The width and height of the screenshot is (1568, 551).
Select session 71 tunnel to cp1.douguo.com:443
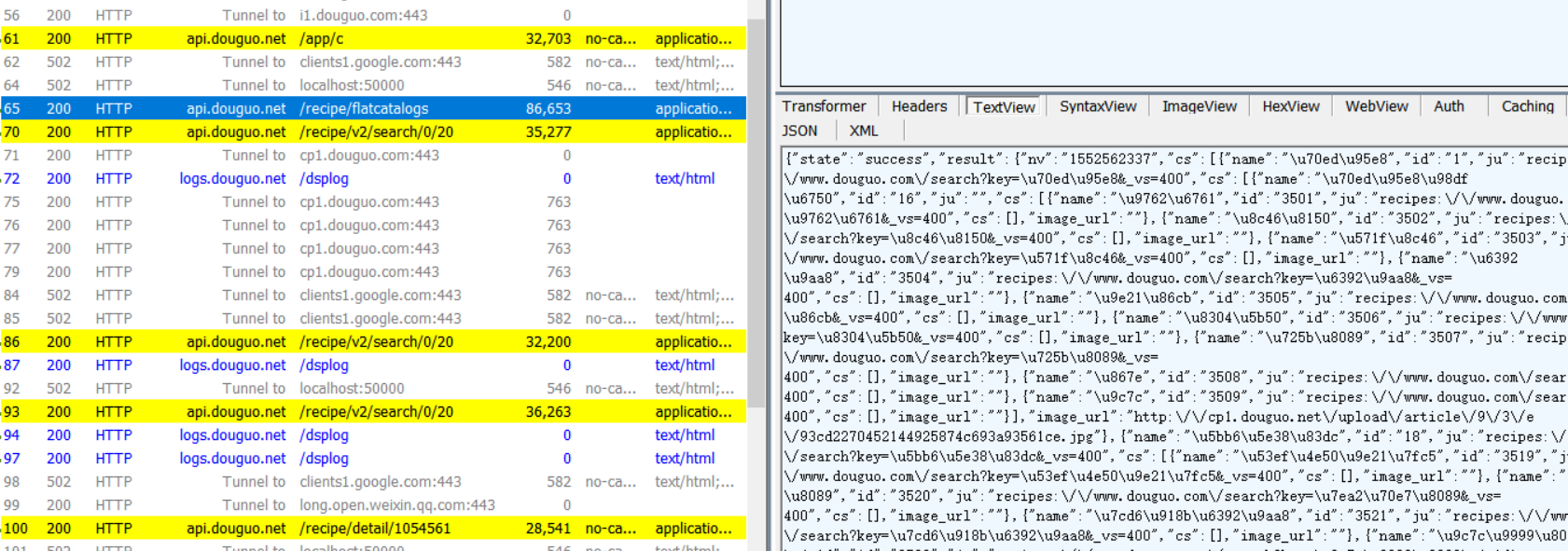tap(373, 155)
